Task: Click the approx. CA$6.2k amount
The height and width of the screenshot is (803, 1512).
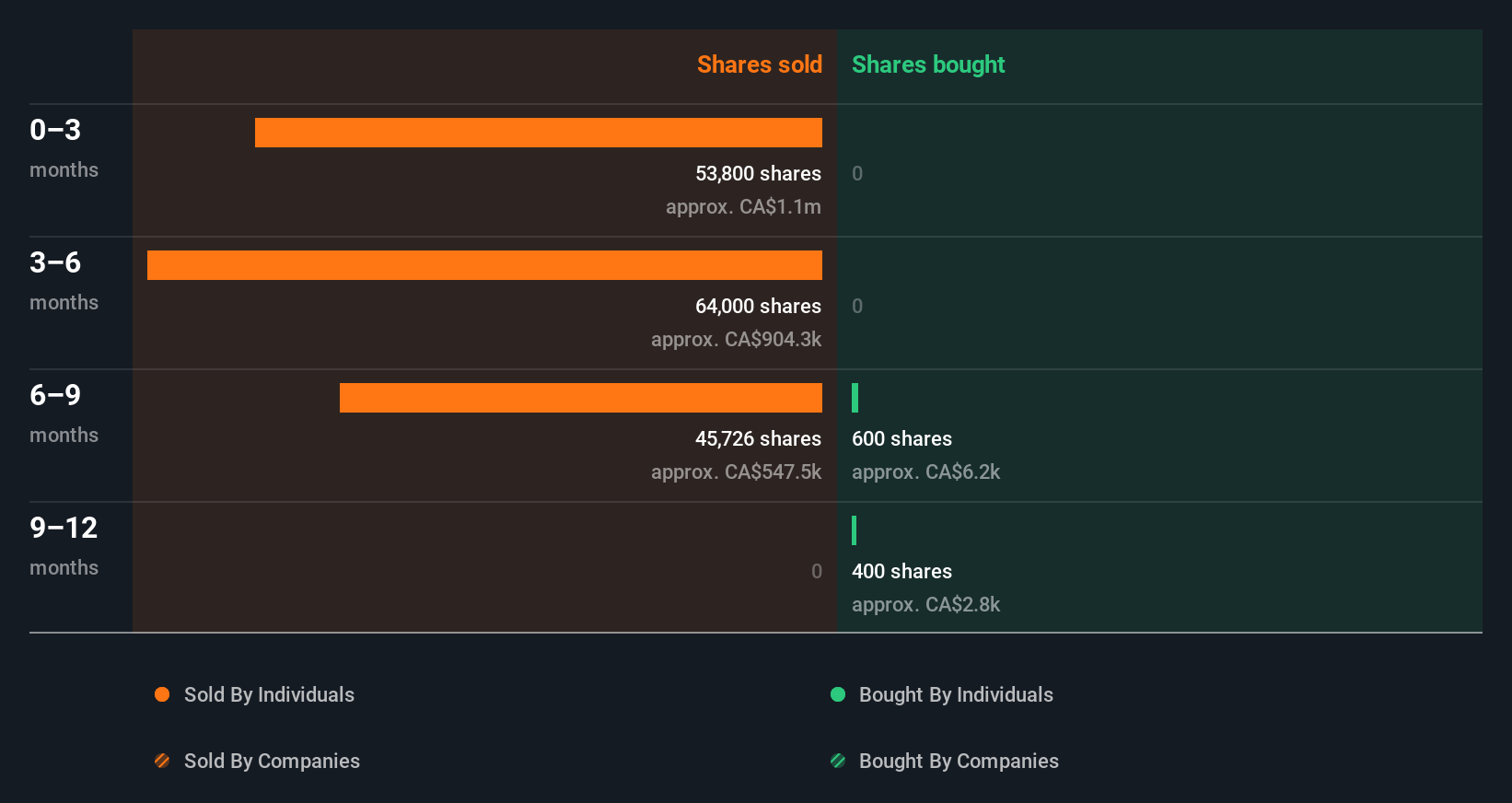Action: click(925, 472)
